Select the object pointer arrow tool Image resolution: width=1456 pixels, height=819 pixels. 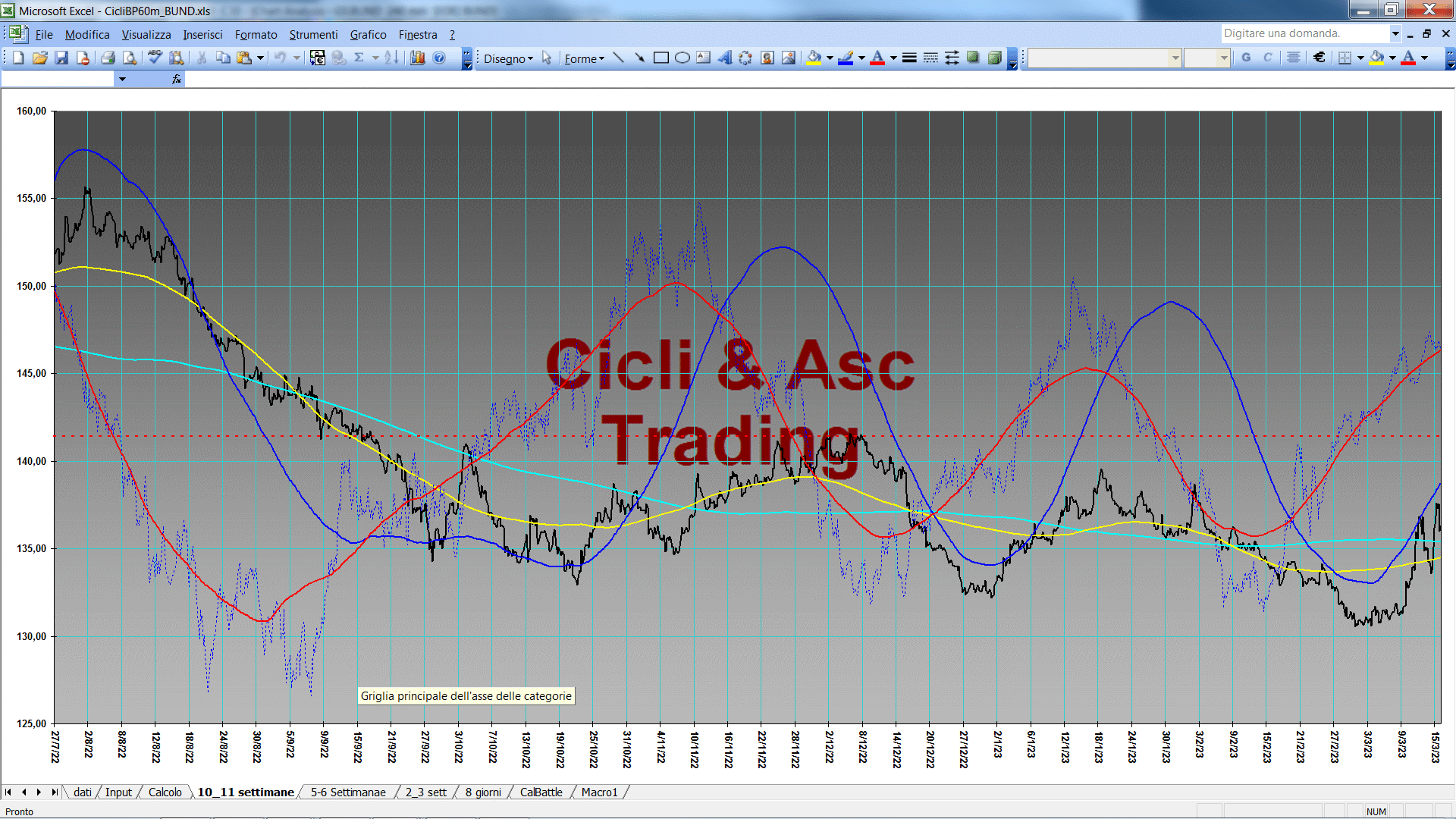tap(547, 58)
